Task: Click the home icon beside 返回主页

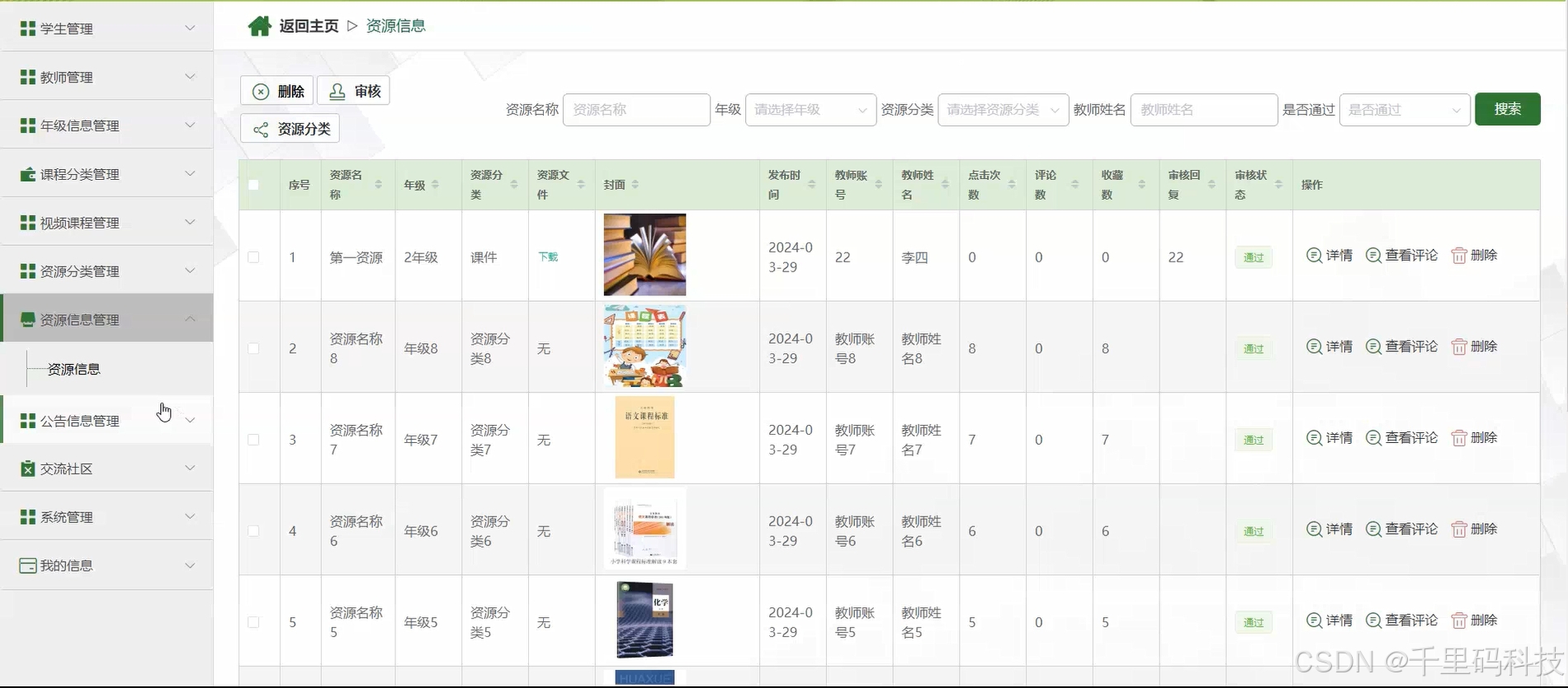Action: (x=259, y=26)
